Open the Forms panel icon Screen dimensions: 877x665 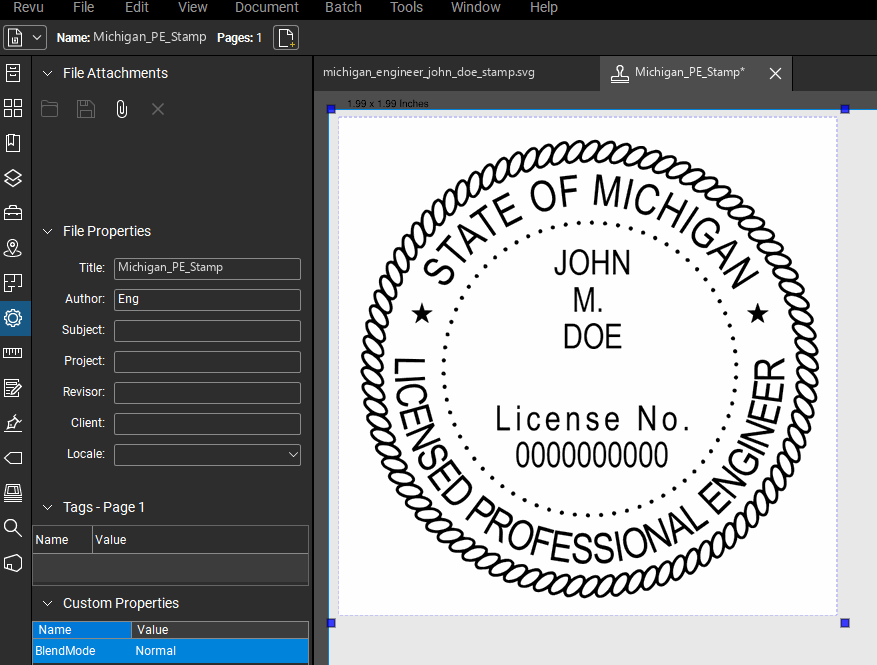13,388
